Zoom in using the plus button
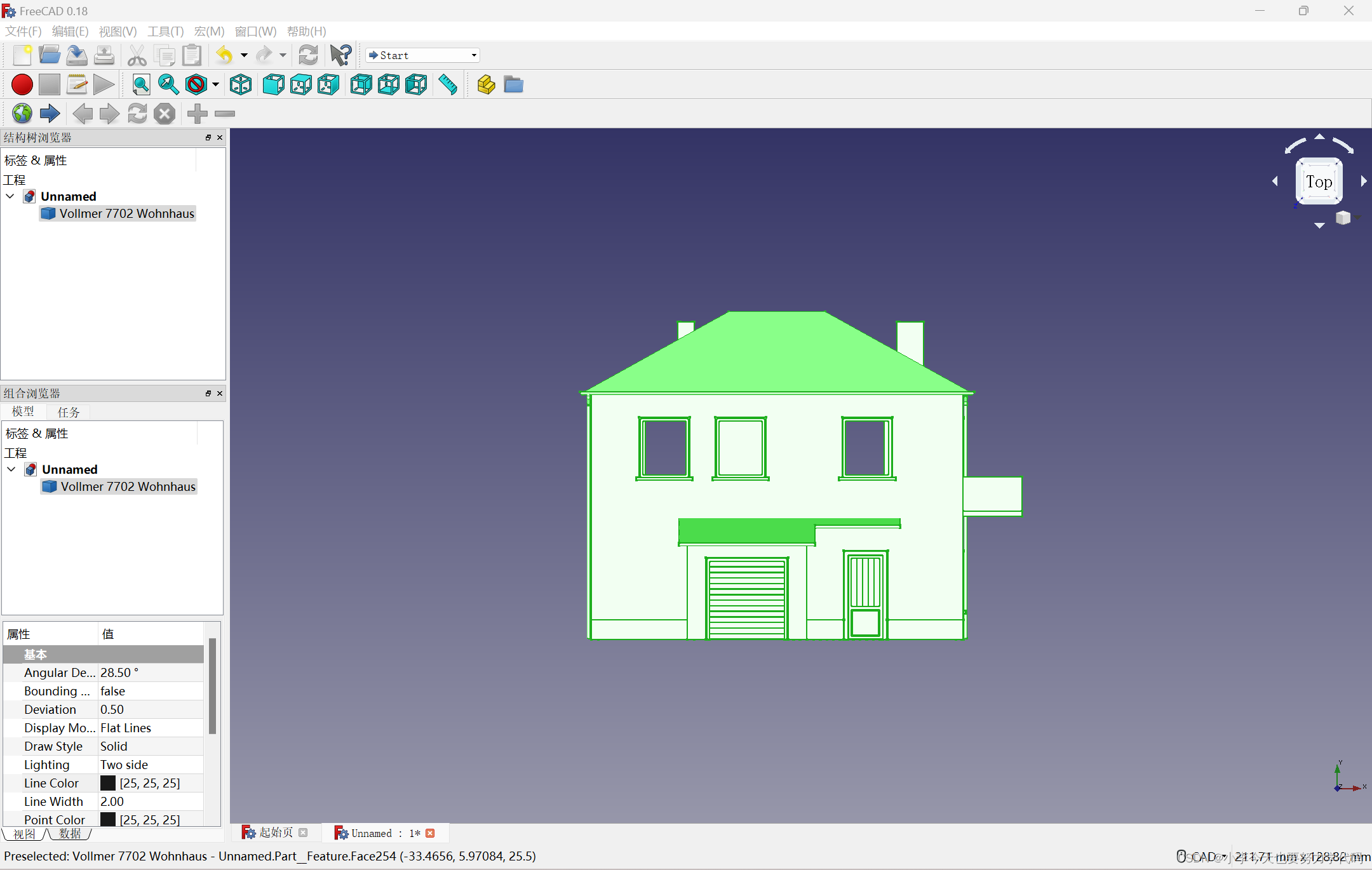 [196, 114]
